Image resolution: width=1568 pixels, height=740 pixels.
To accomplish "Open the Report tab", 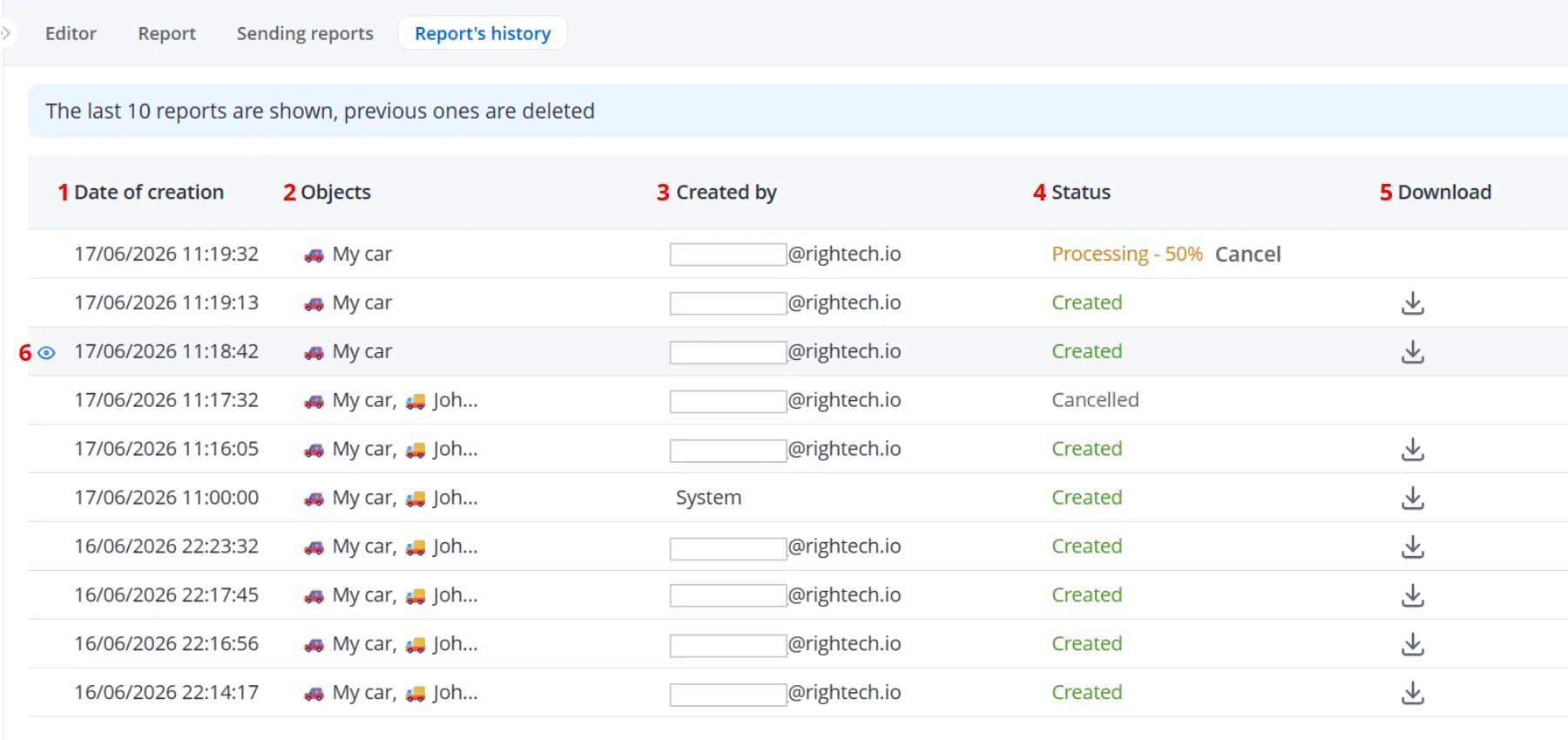I will [x=166, y=33].
